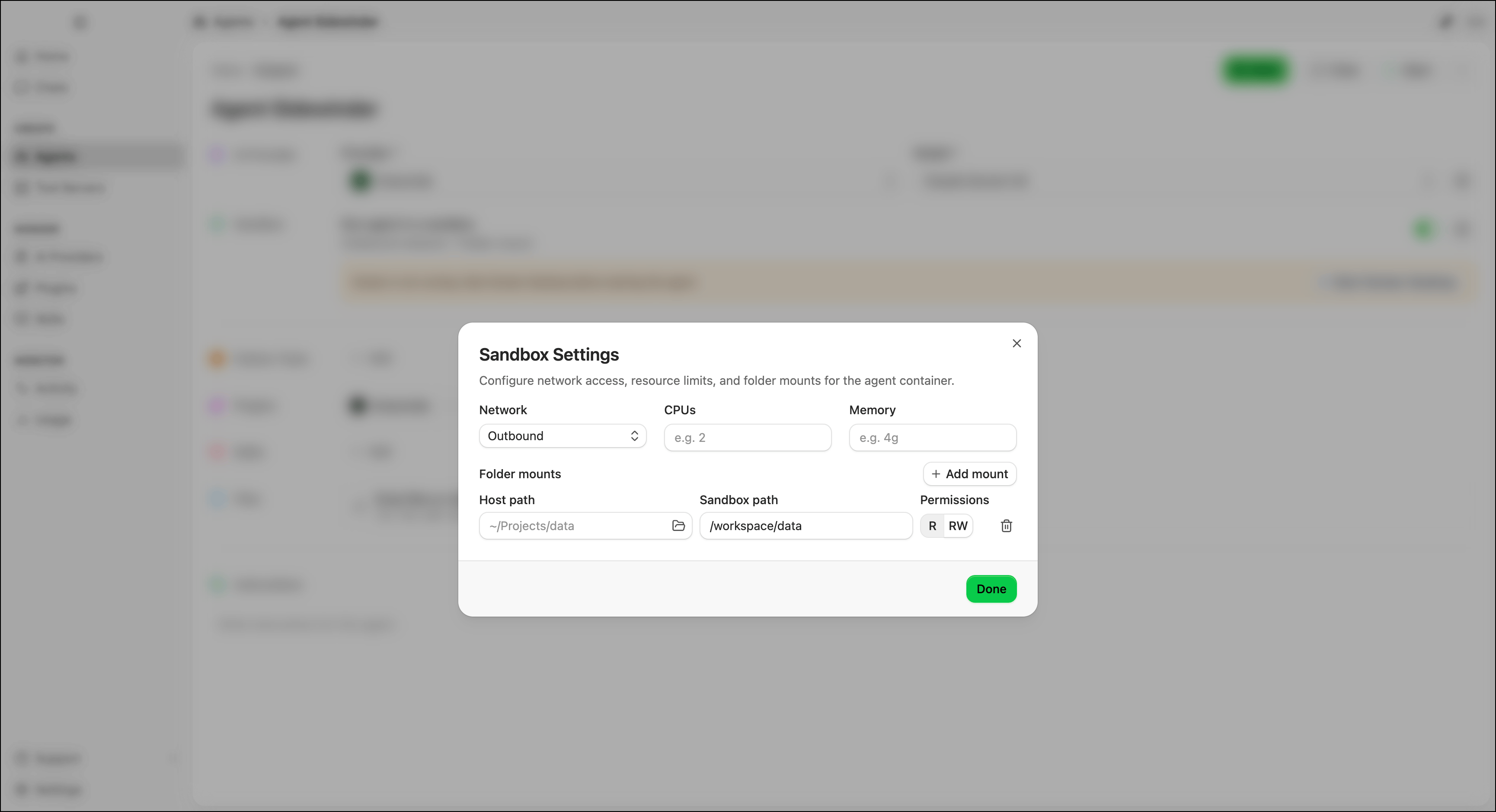
Task: Click the Sandbox path field /workspace/data
Action: pyautogui.click(x=806, y=526)
